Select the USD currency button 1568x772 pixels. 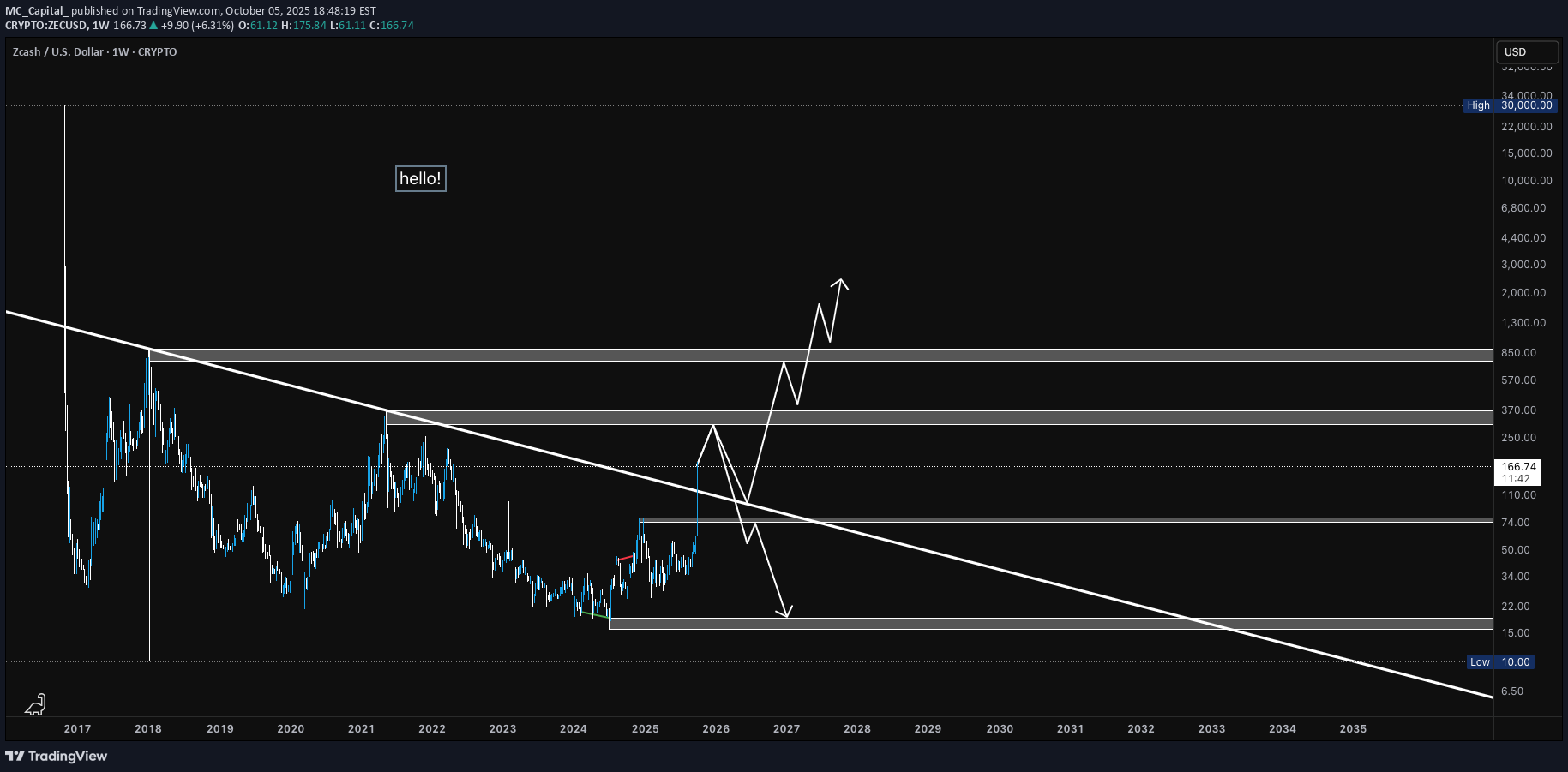point(1527,52)
